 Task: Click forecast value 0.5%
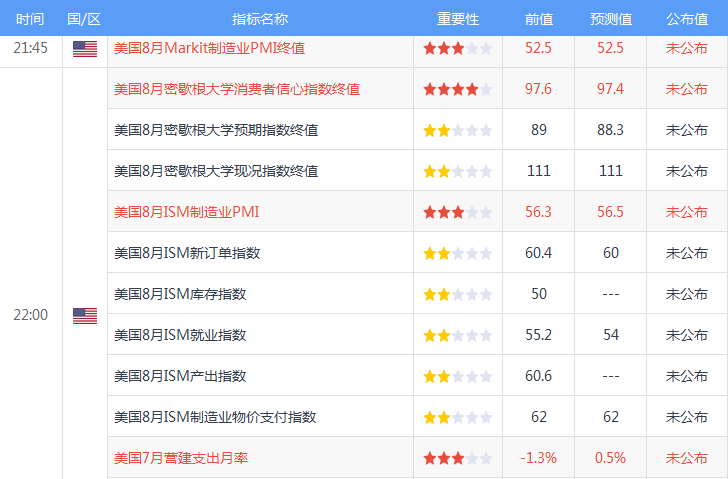(611, 458)
